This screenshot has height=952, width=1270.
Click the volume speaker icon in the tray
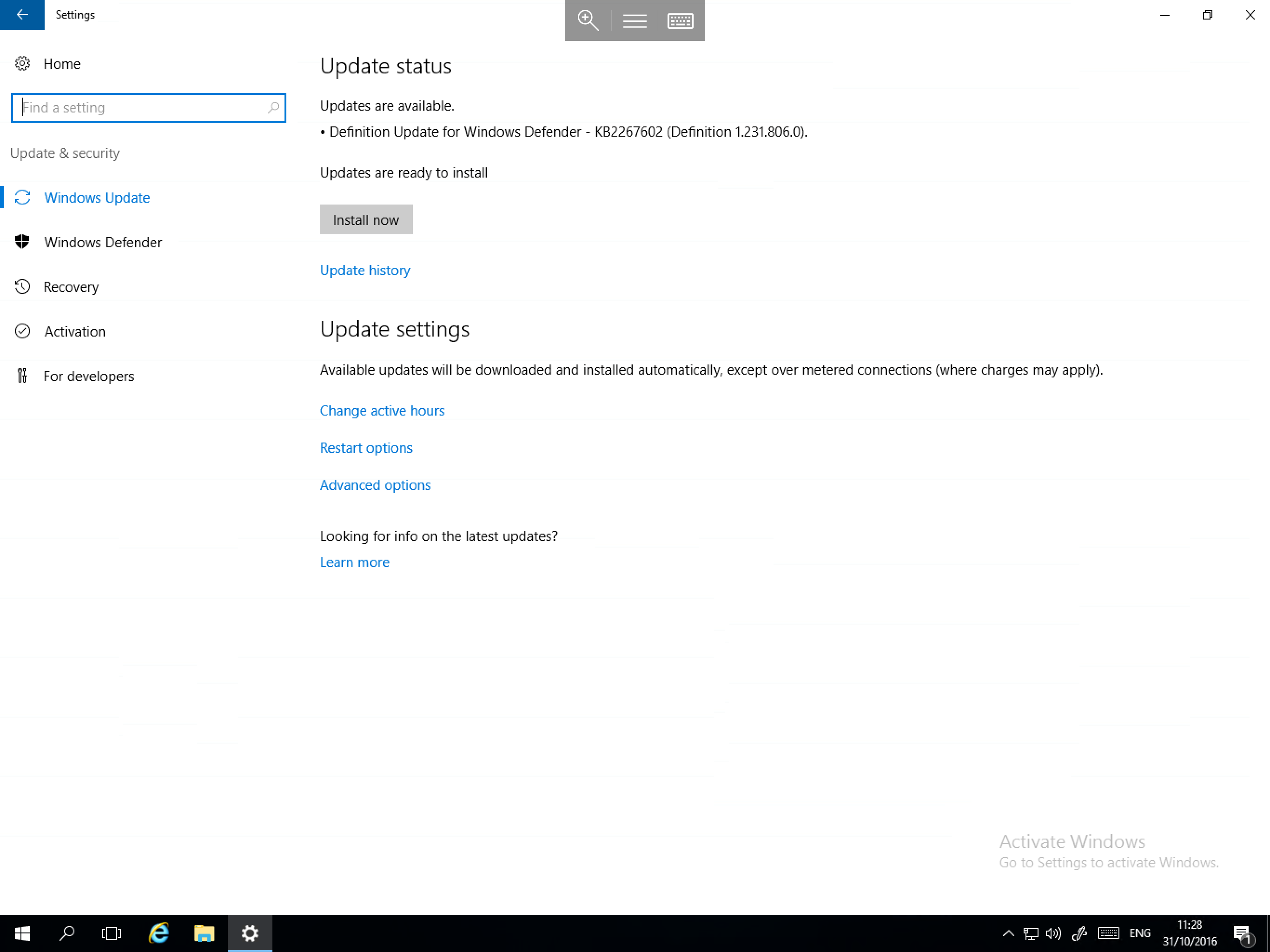point(1053,933)
